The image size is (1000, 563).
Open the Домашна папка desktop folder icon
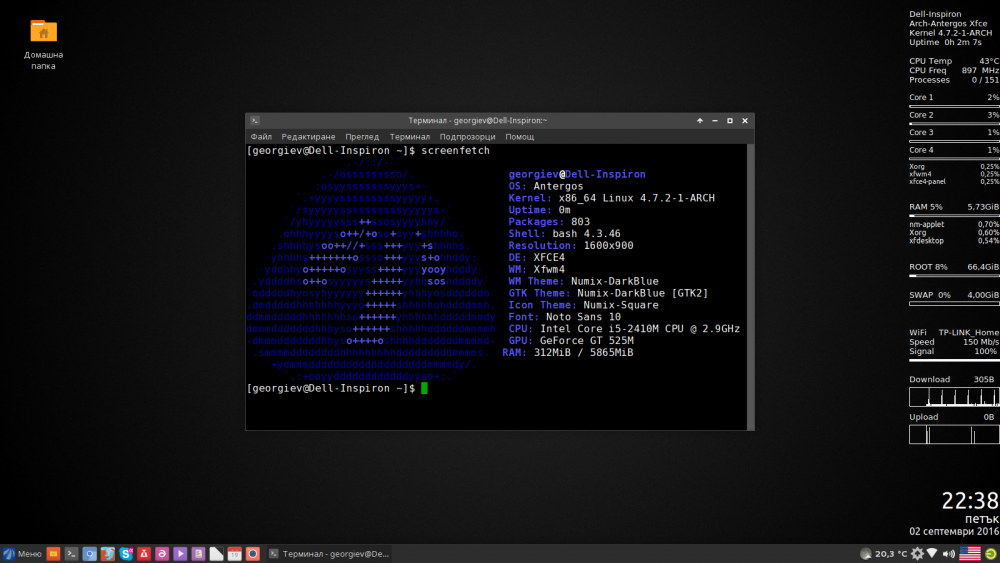pos(43,44)
